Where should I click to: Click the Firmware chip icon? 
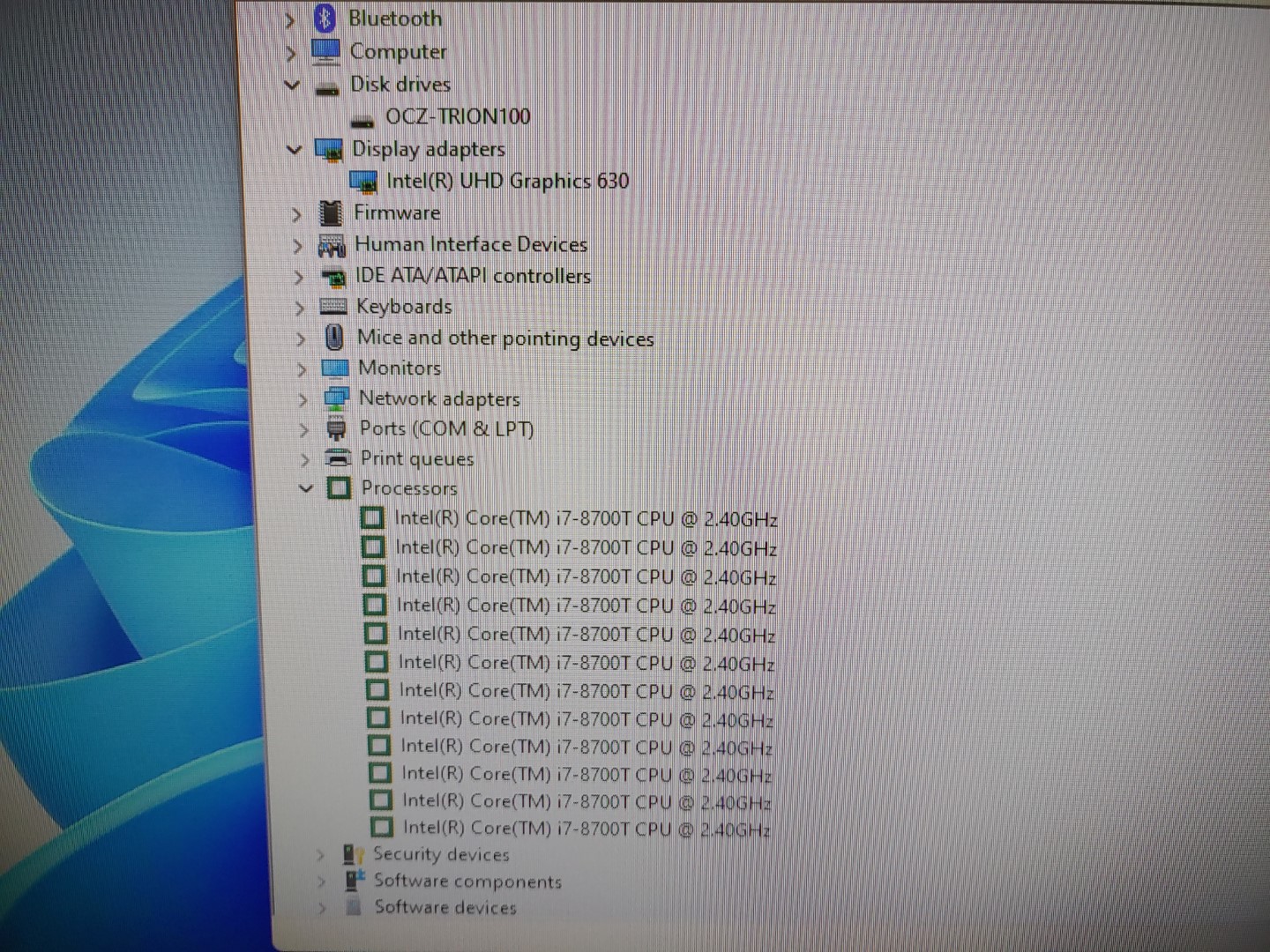pyautogui.click(x=331, y=213)
